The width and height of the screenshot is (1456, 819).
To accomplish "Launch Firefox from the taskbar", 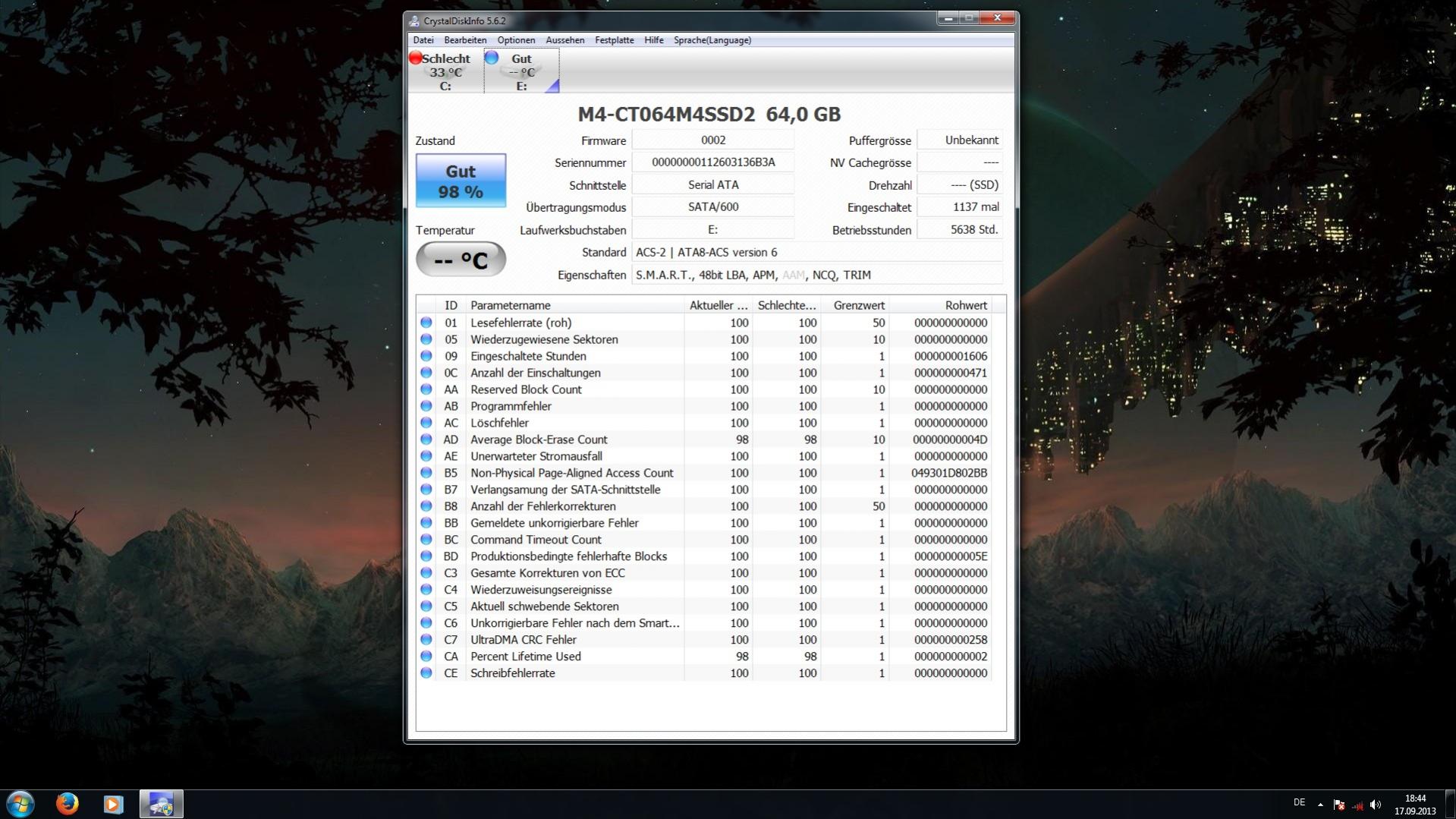I will pyautogui.click(x=68, y=803).
